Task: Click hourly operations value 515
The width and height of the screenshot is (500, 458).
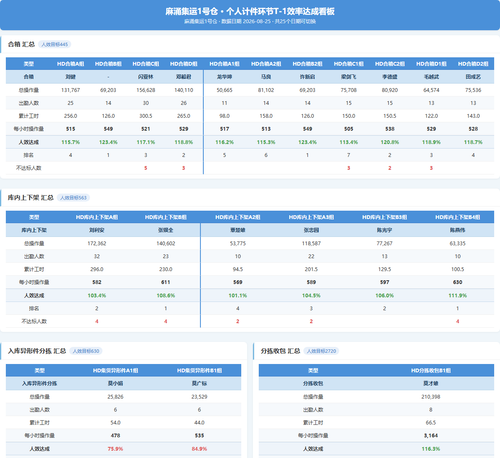Action: (x=70, y=129)
